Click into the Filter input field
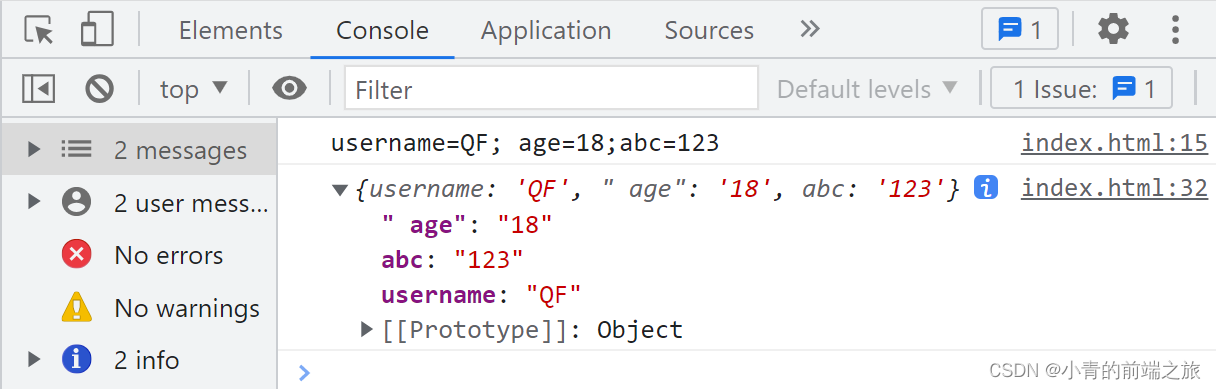 [x=551, y=89]
